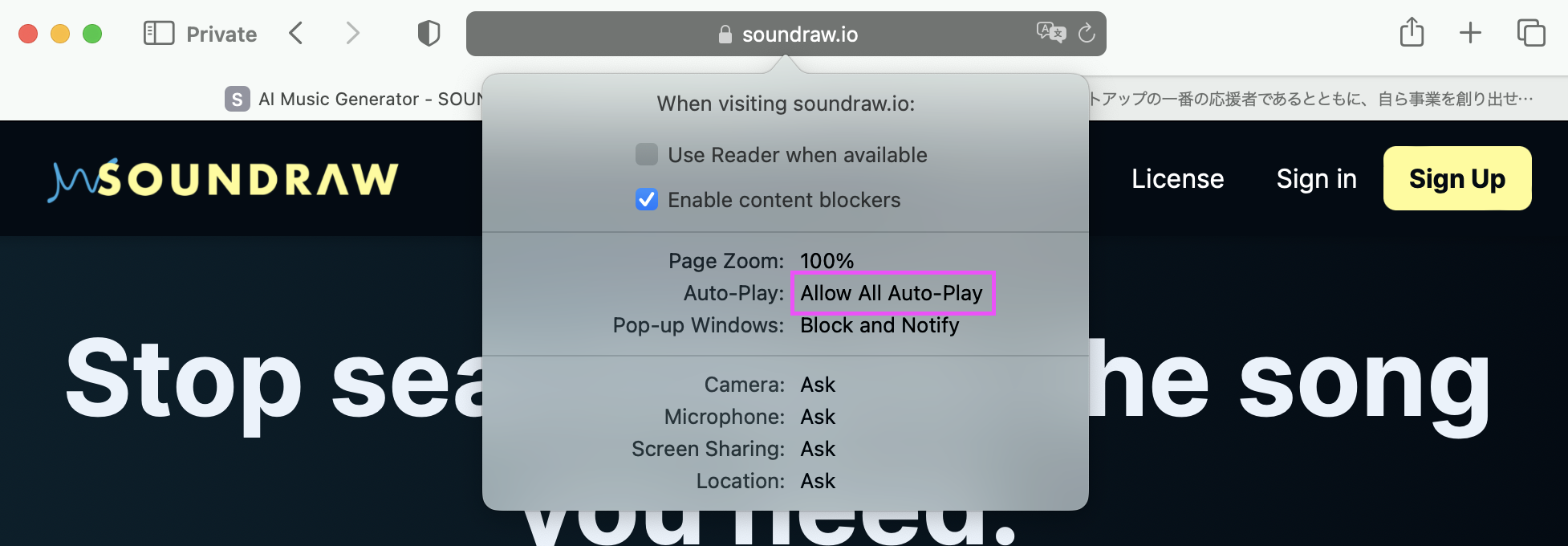Click the translate icon in address bar
Image resolution: width=1568 pixels, height=546 pixels.
pyautogui.click(x=1050, y=33)
